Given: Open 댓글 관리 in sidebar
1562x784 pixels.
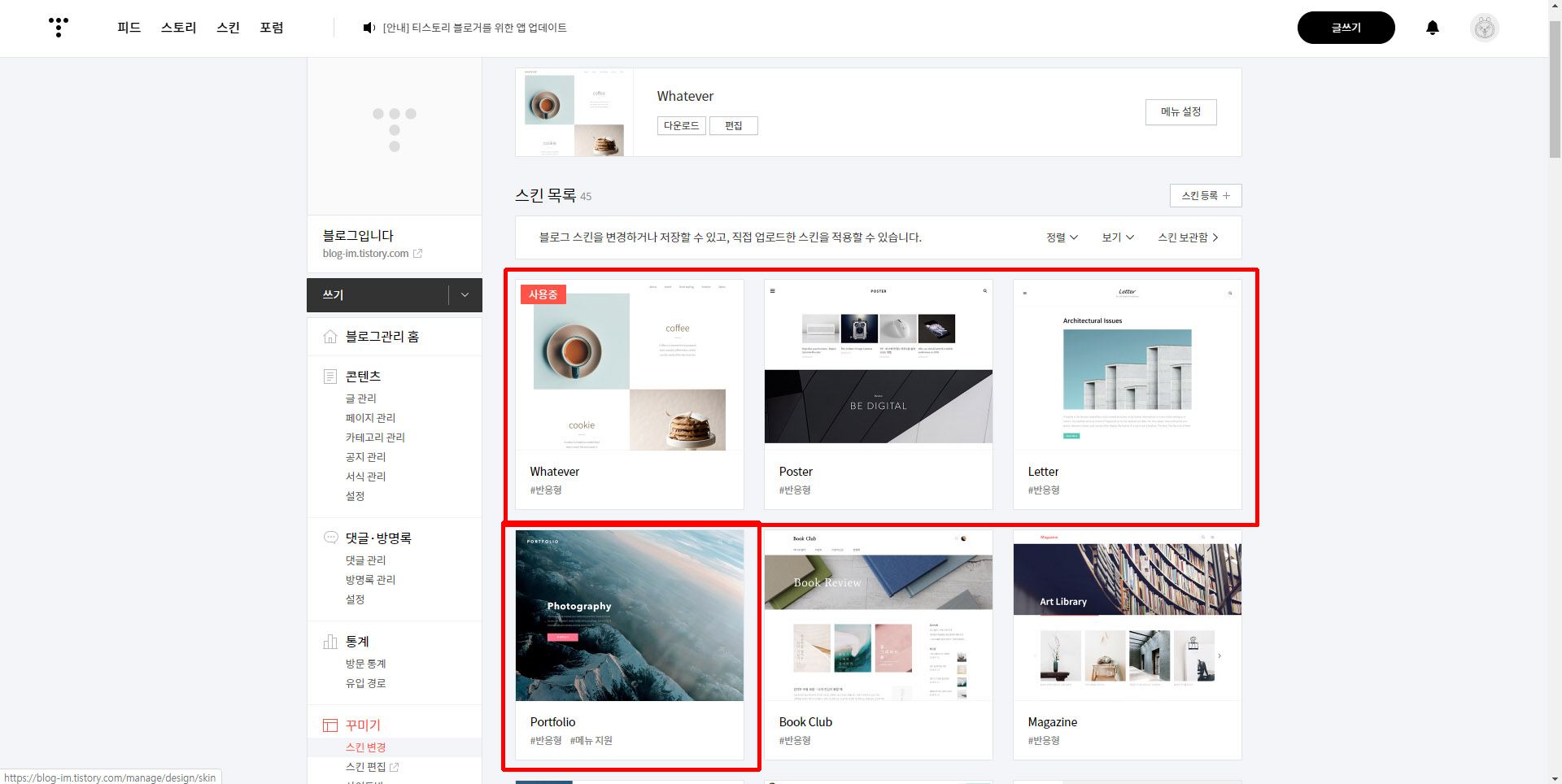Looking at the screenshot, I should [365, 560].
